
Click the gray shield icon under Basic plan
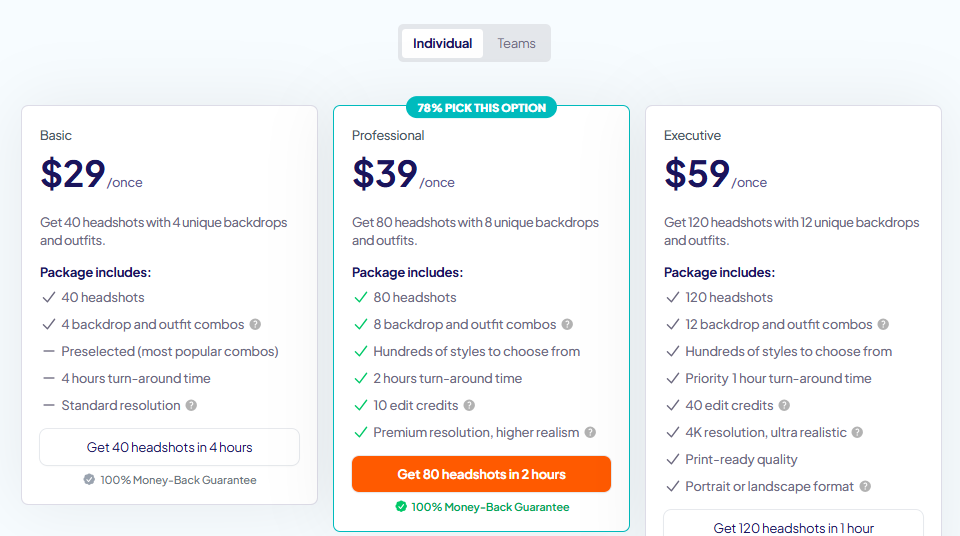89,480
